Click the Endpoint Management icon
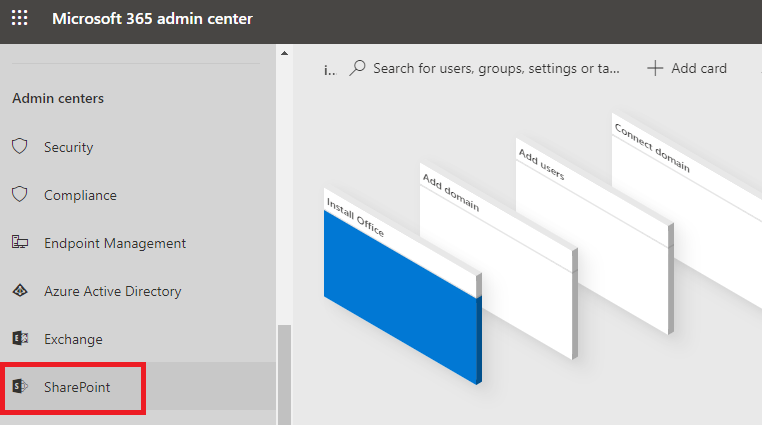762x425 pixels. pyautogui.click(x=19, y=243)
